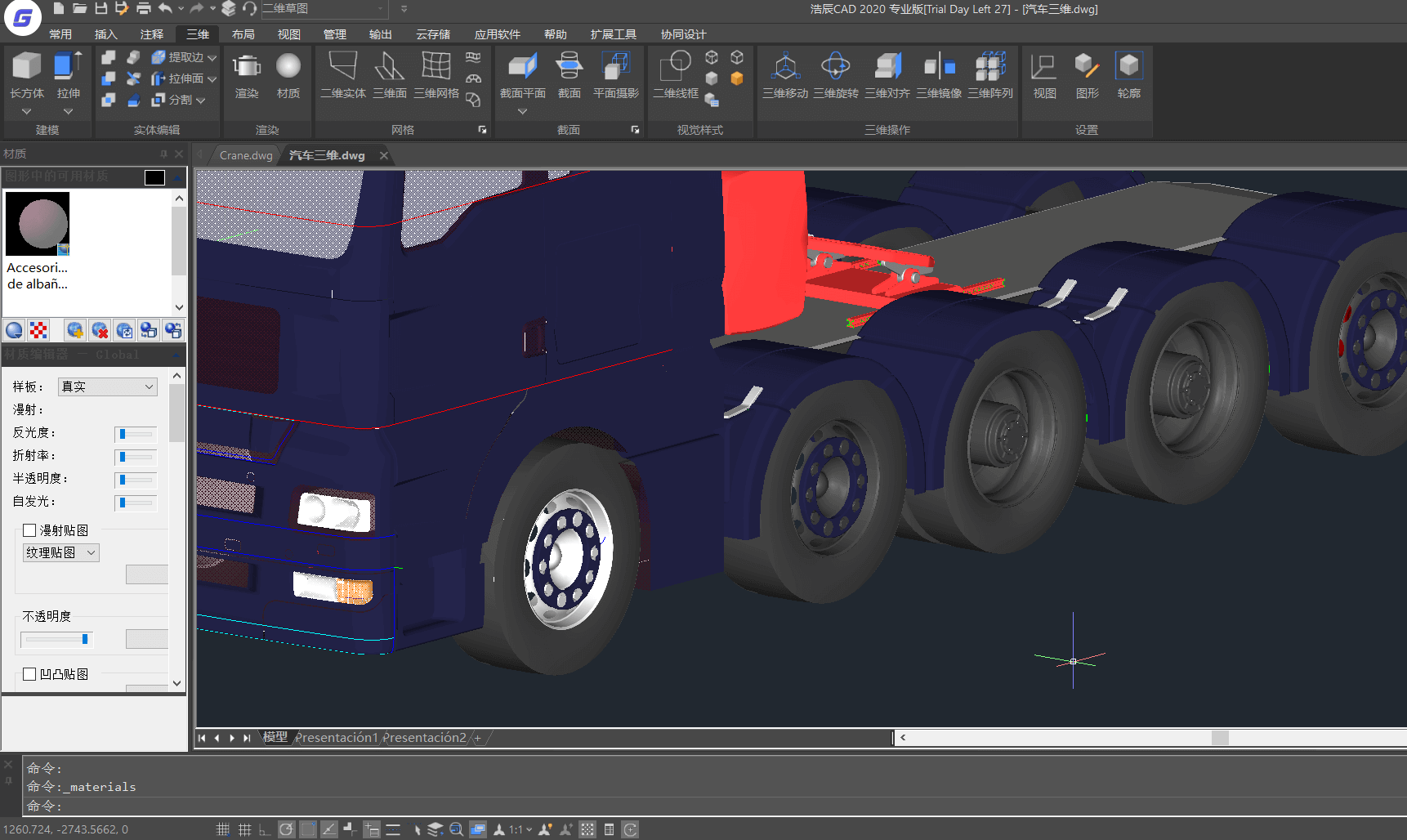The height and width of the screenshot is (840, 1407).
Task: Click the Profile (轮廓) setup icon
Action: pyautogui.click(x=1129, y=75)
